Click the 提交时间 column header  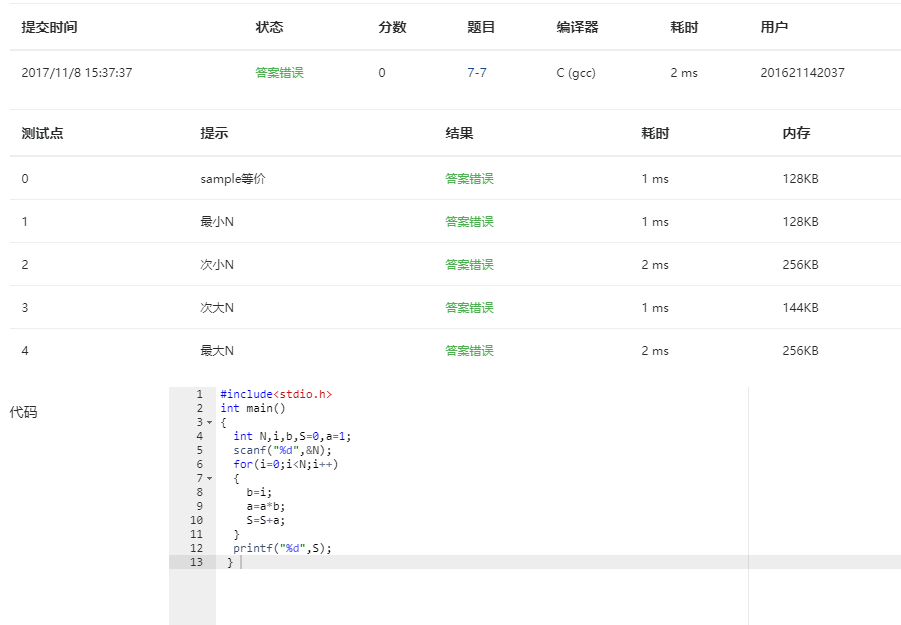[49, 27]
